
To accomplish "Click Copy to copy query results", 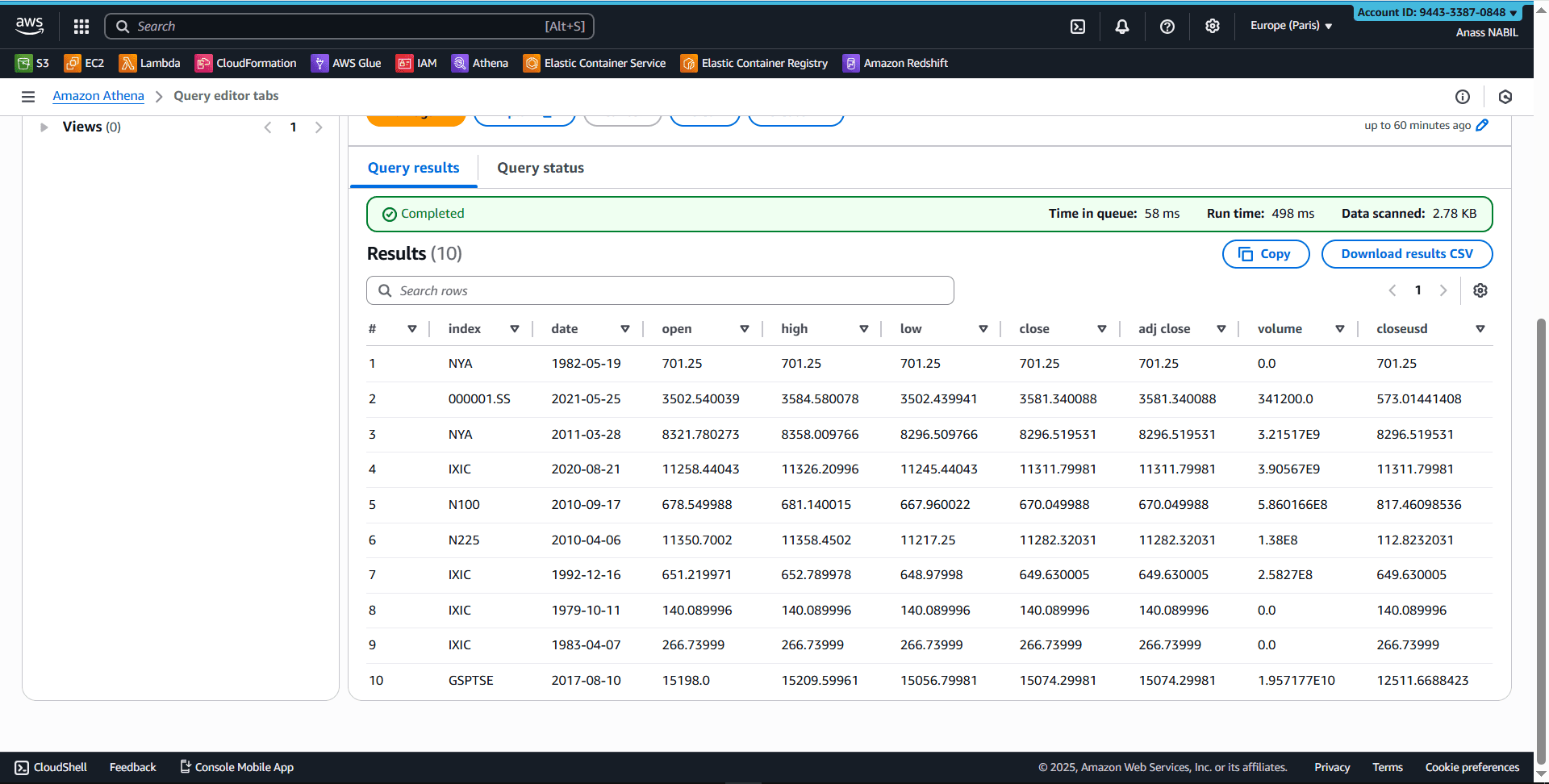I will (x=1265, y=253).
